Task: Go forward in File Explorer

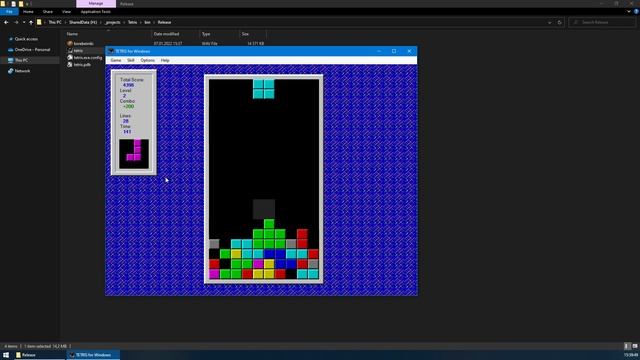Action: [16, 22]
